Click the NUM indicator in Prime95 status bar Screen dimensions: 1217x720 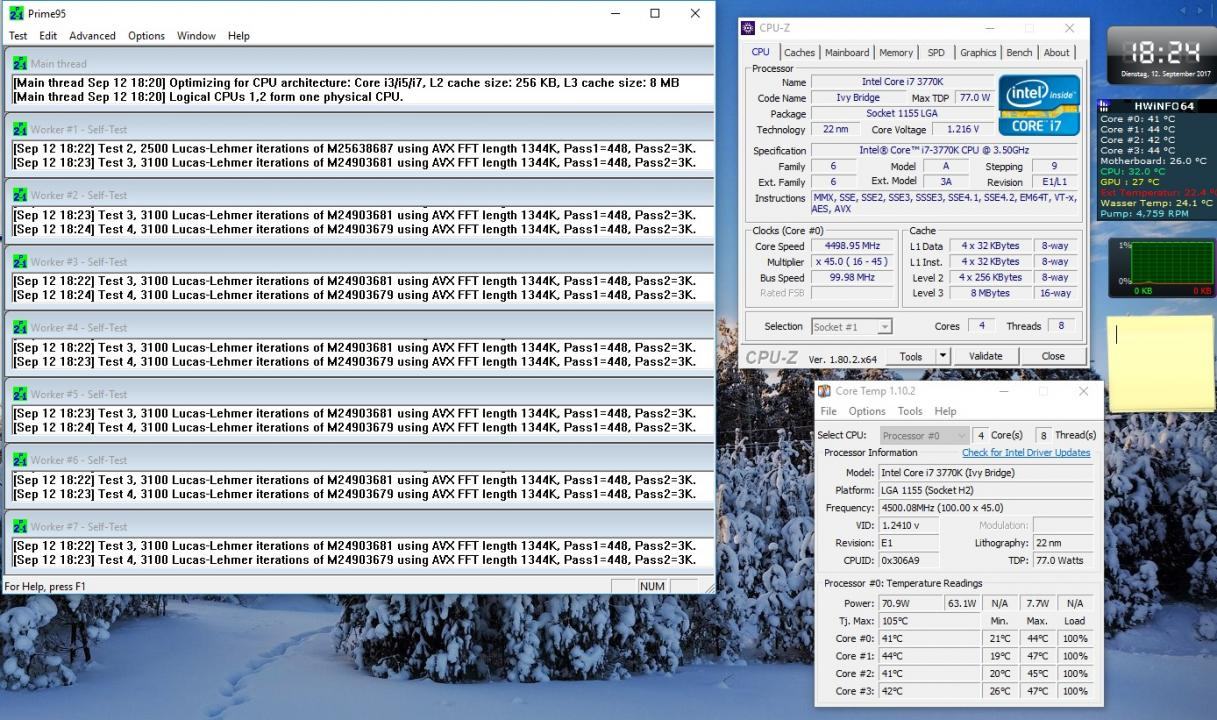tap(652, 586)
